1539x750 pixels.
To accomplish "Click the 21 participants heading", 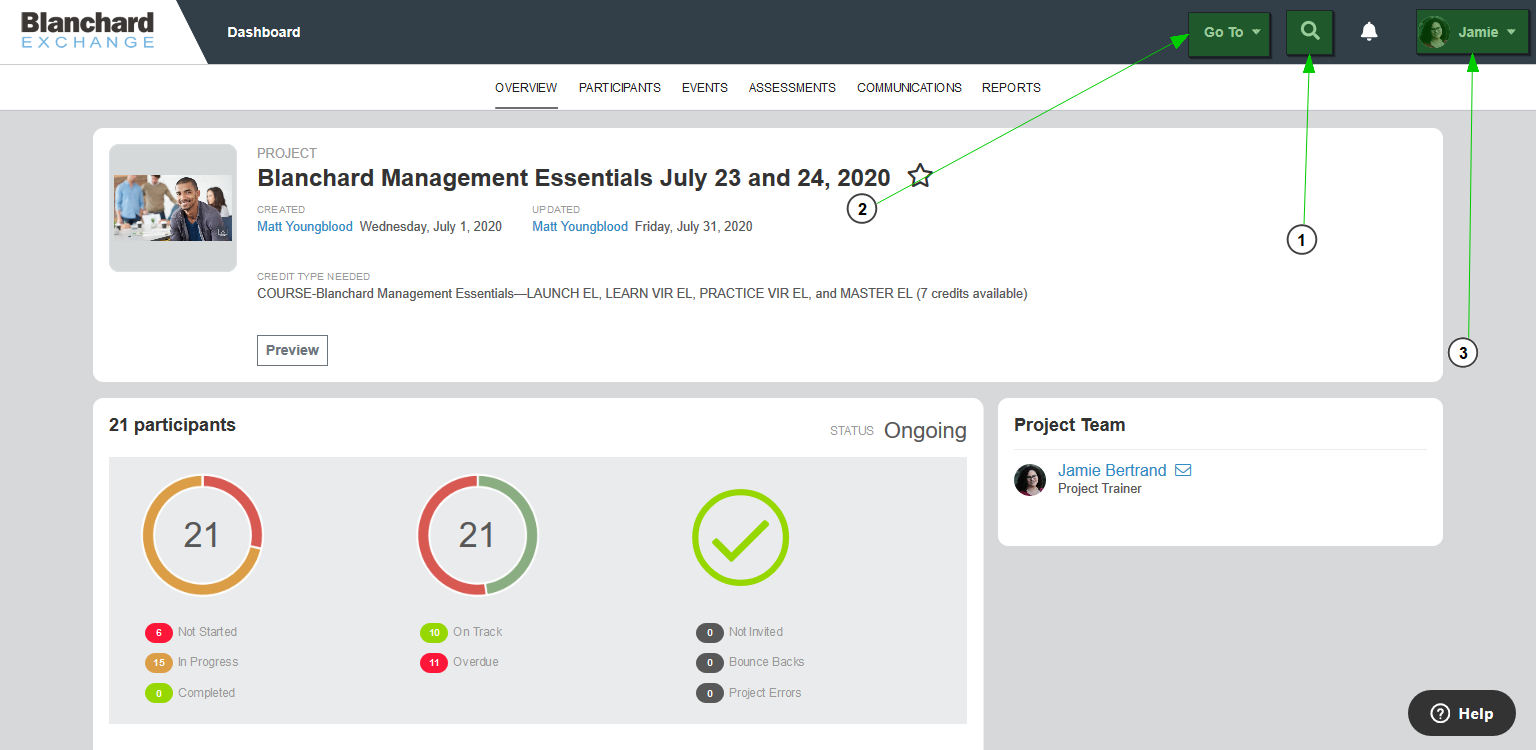I will pyautogui.click(x=172, y=425).
